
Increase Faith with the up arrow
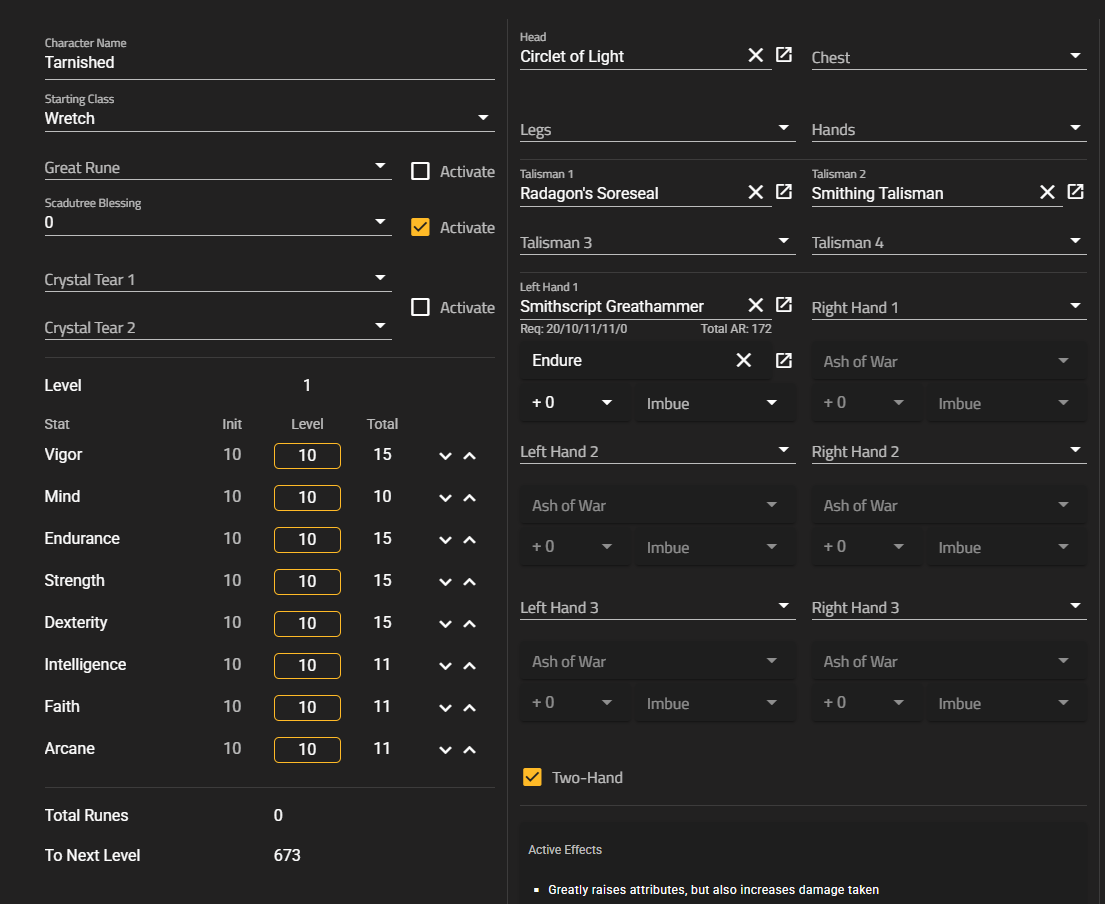(x=469, y=708)
